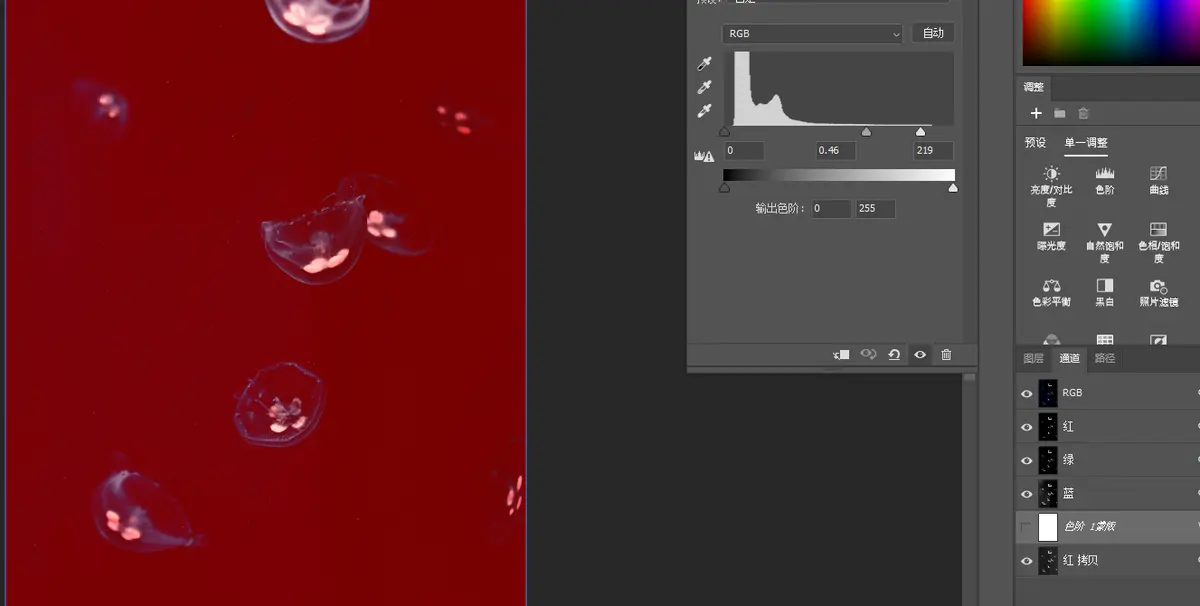Click the black input slider under histogram

724,131
